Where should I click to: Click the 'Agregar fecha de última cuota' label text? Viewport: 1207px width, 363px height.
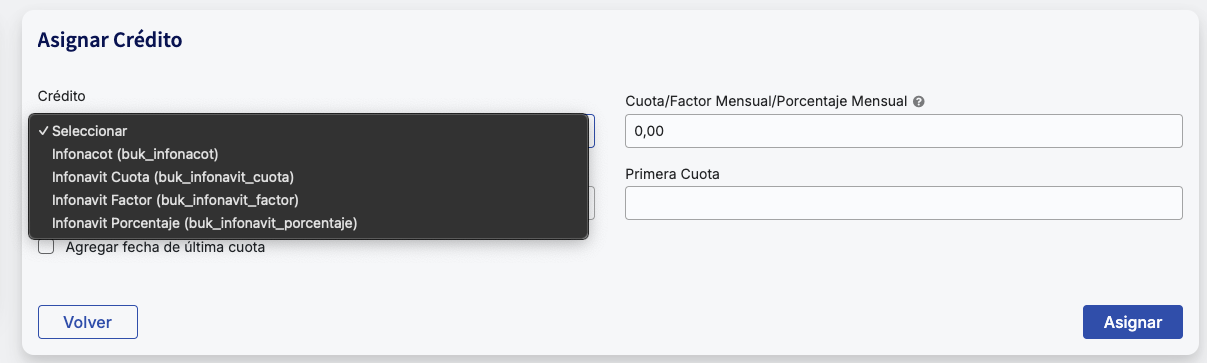(165, 247)
